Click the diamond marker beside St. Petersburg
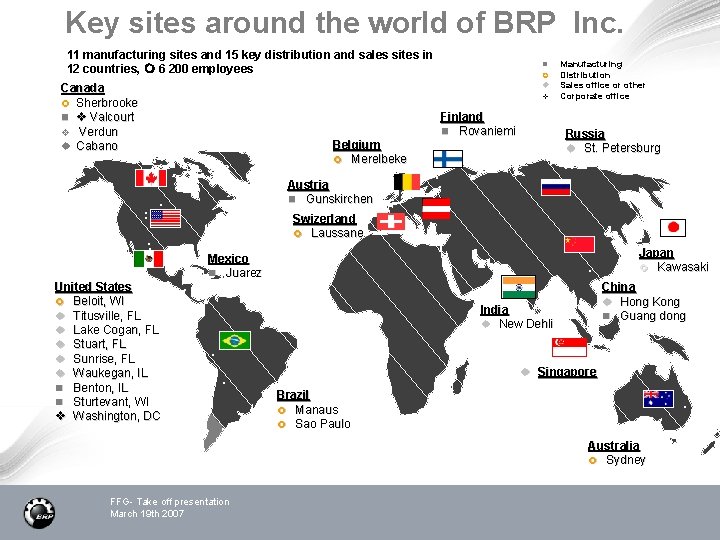This screenshot has width=720, height=540. tap(571, 148)
